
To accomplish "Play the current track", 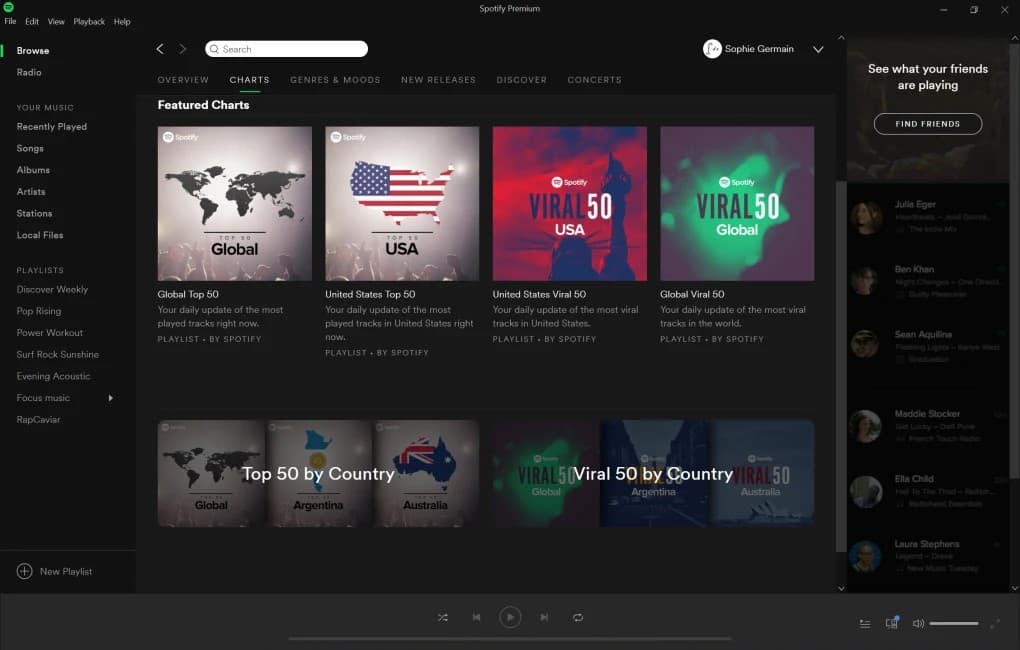I will pyautogui.click(x=510, y=616).
